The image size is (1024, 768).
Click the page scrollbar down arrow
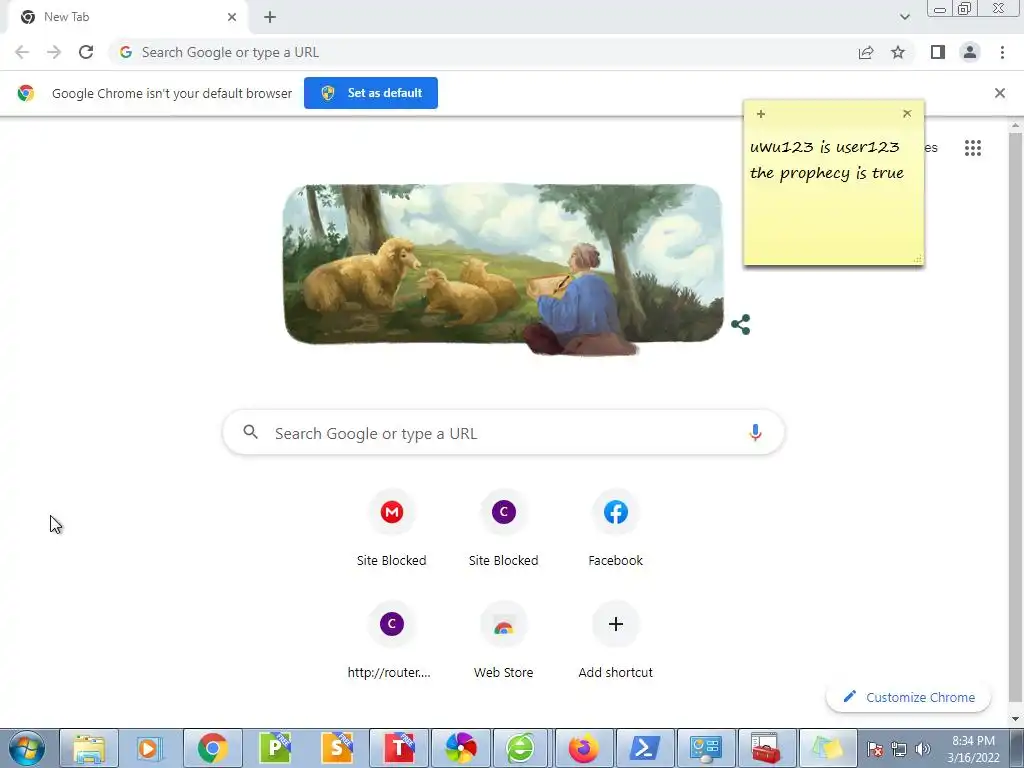point(1015,719)
